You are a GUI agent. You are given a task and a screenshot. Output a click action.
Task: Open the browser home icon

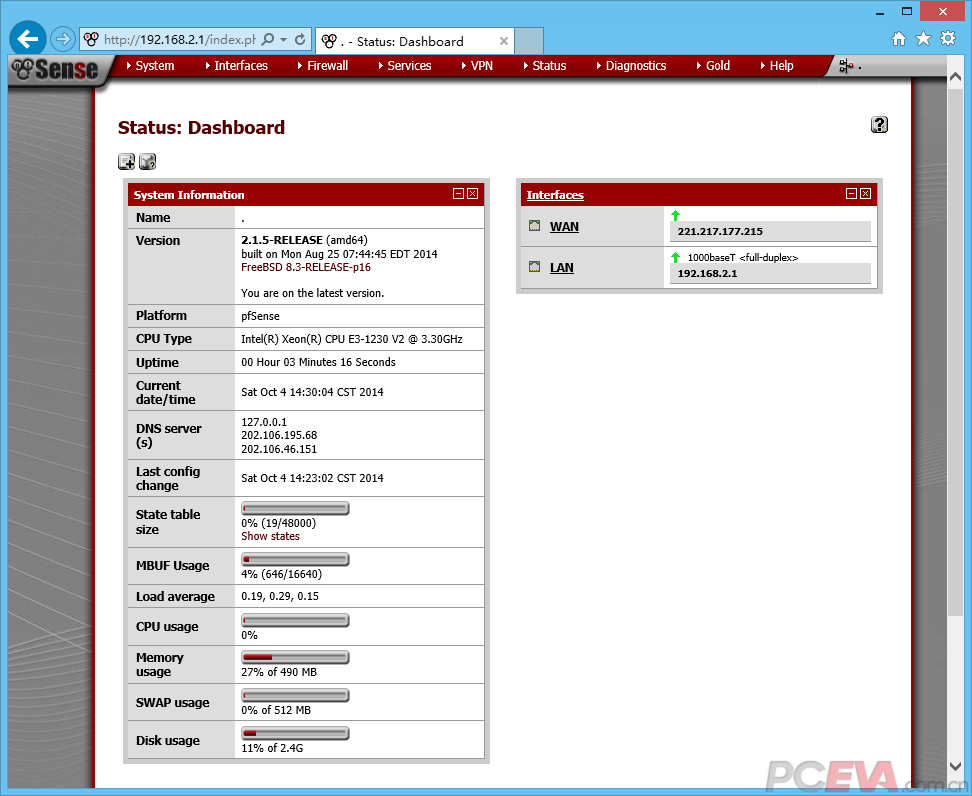898,39
